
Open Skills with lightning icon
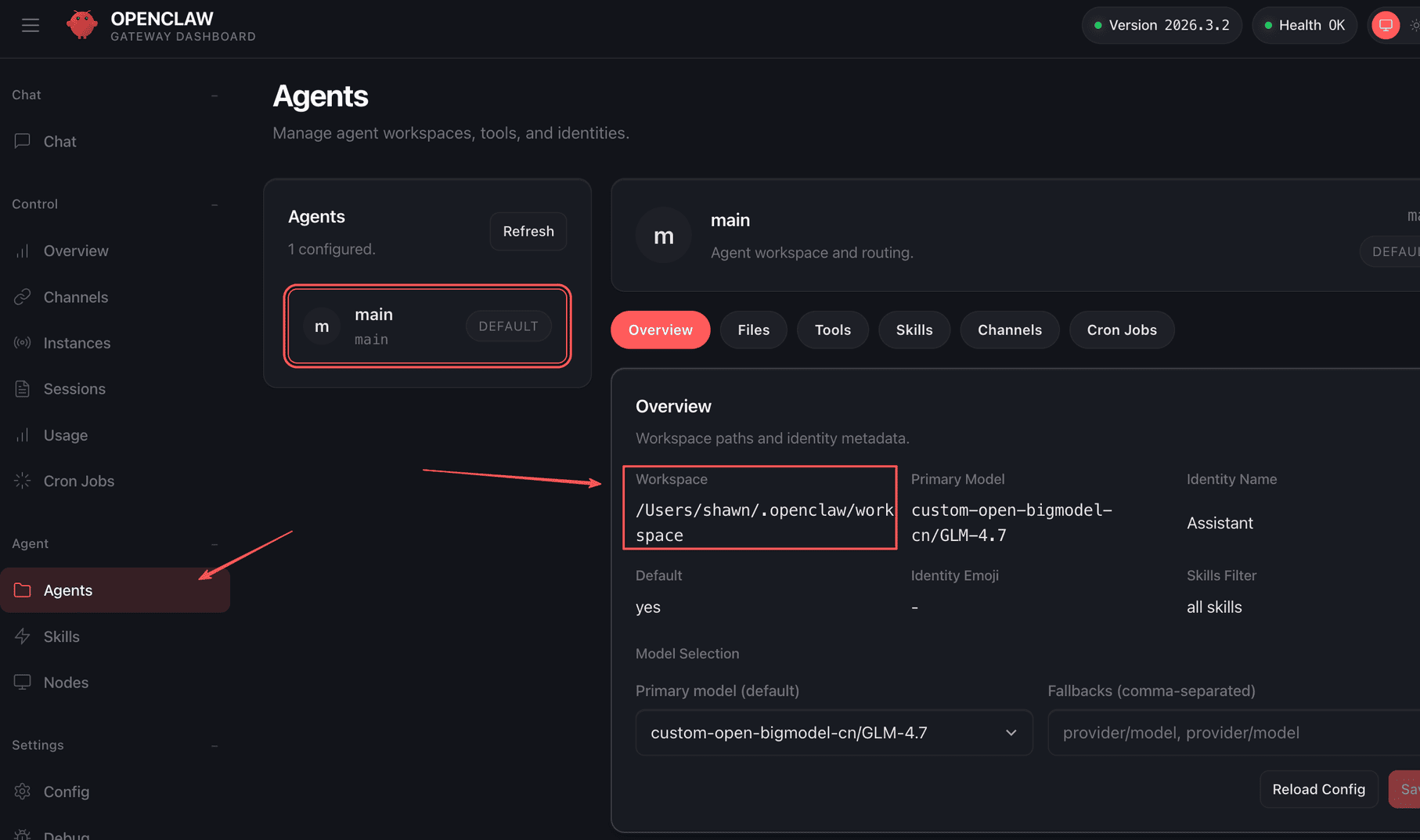coord(23,636)
